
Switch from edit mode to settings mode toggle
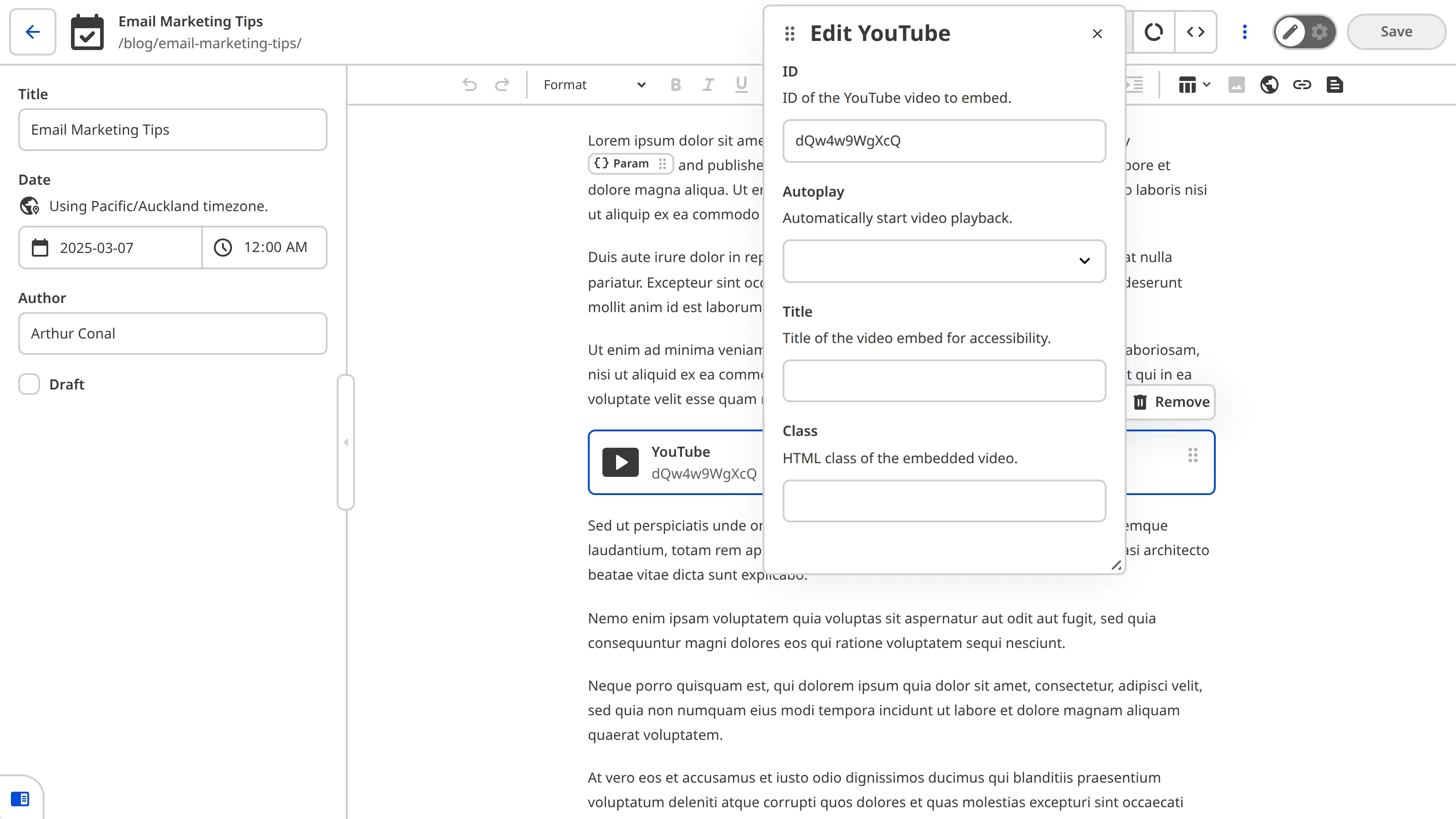click(1319, 32)
